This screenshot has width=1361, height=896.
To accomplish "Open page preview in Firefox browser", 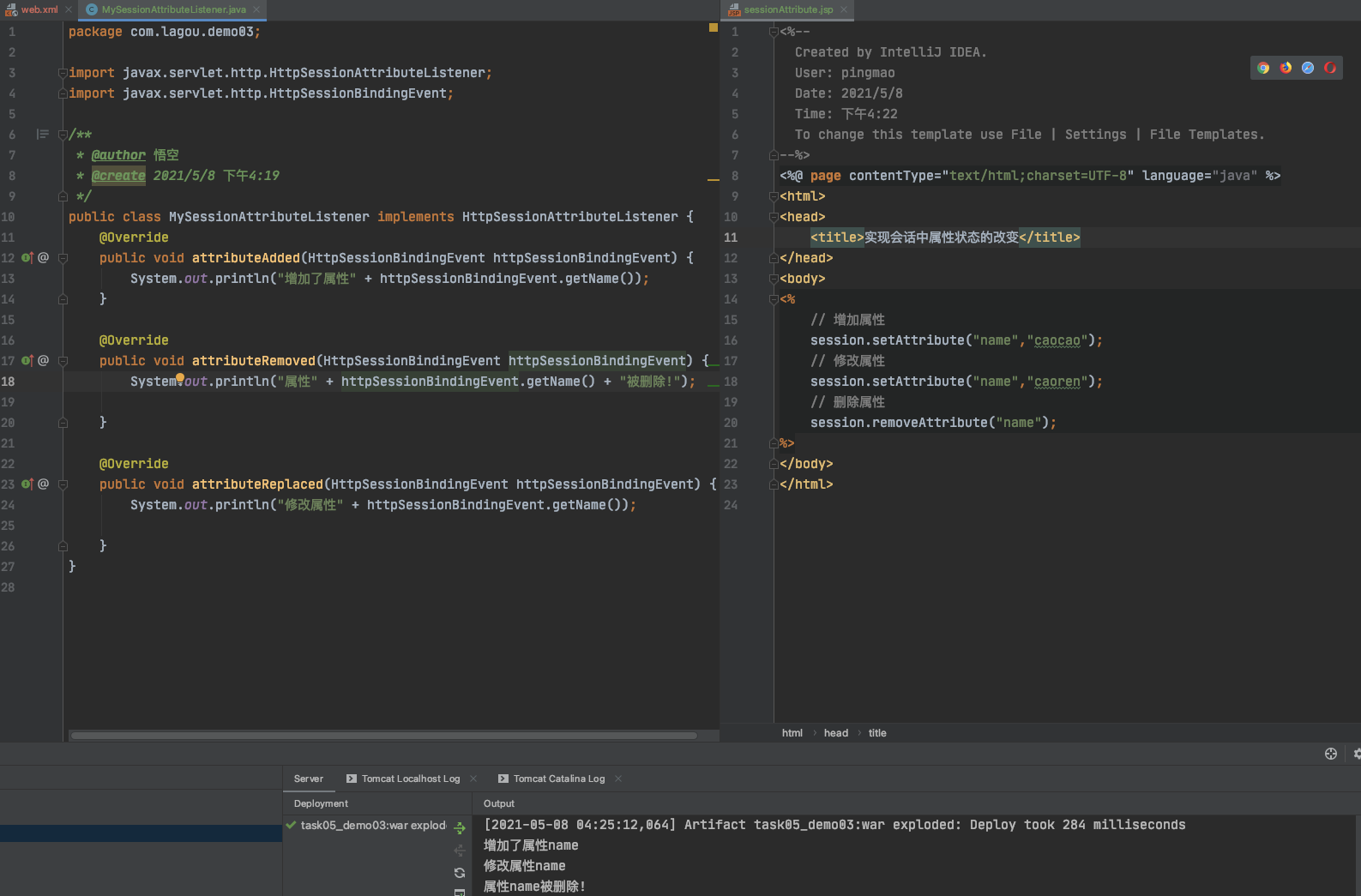I will [x=1286, y=68].
